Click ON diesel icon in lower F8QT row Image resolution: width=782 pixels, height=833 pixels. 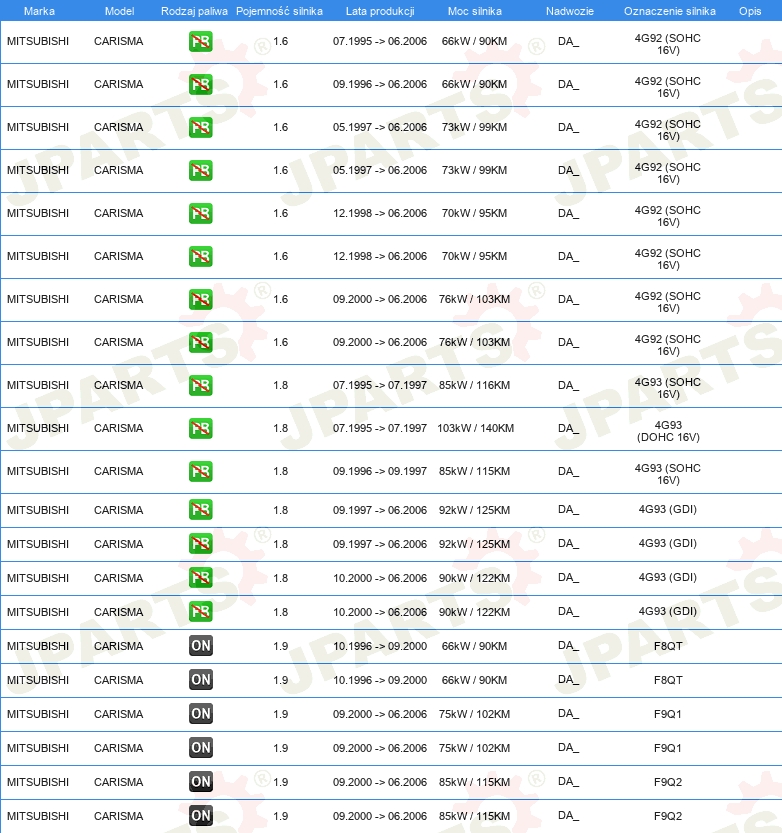tap(201, 679)
